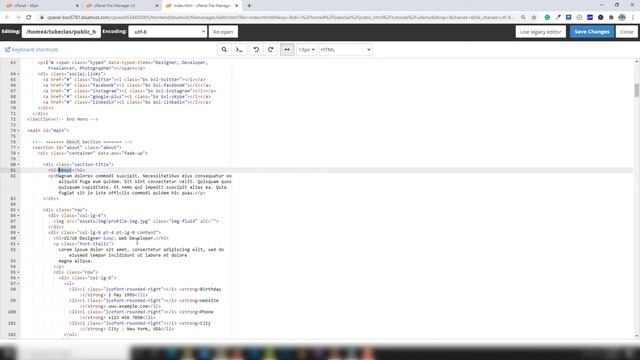Collapse code fold at line 64
Screen dimensions: 640x360
pyautogui.click(x=18, y=74)
